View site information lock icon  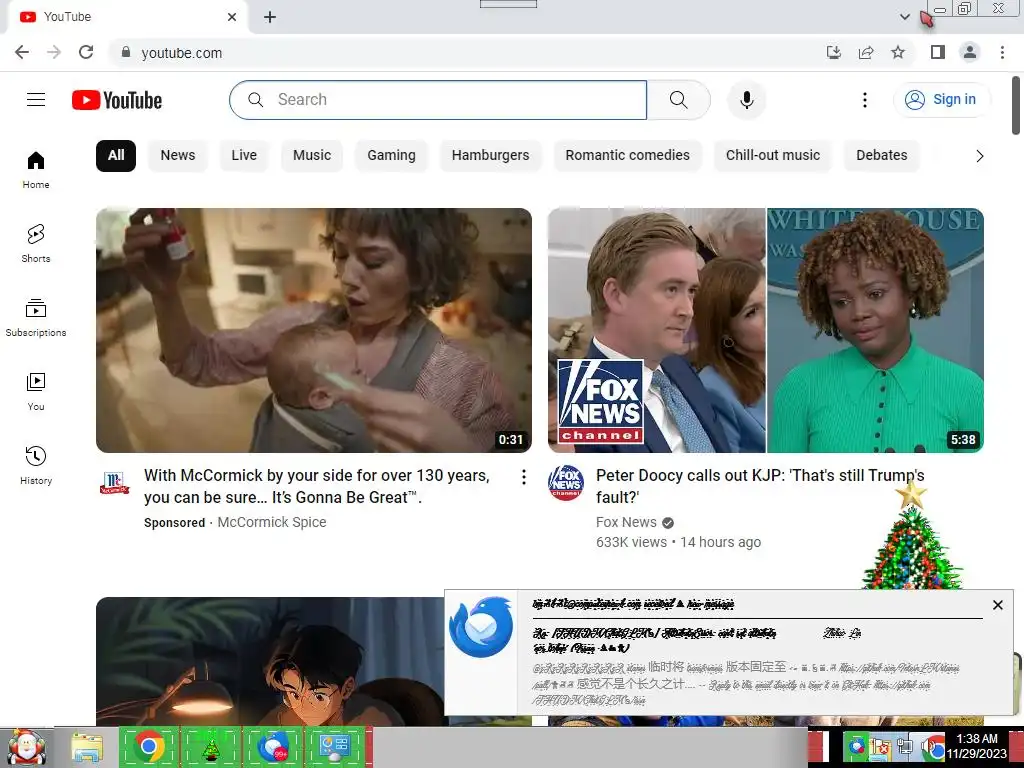click(126, 52)
